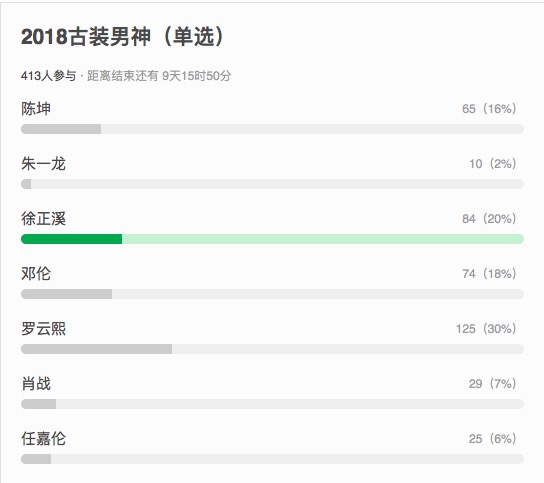This screenshot has width=544, height=483.
Task: Click the 任嘉伦 progress bar
Action: pos(272,459)
